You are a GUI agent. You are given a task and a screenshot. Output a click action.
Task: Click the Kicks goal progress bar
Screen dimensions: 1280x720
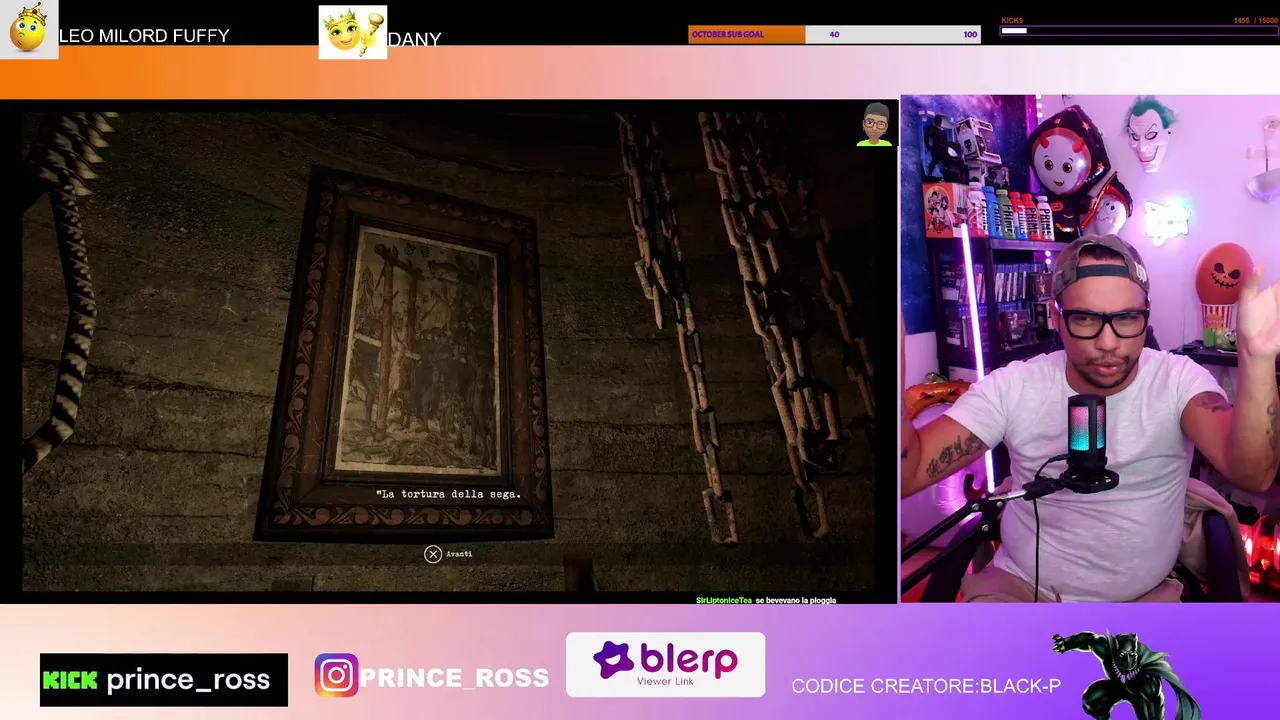(x=1139, y=31)
